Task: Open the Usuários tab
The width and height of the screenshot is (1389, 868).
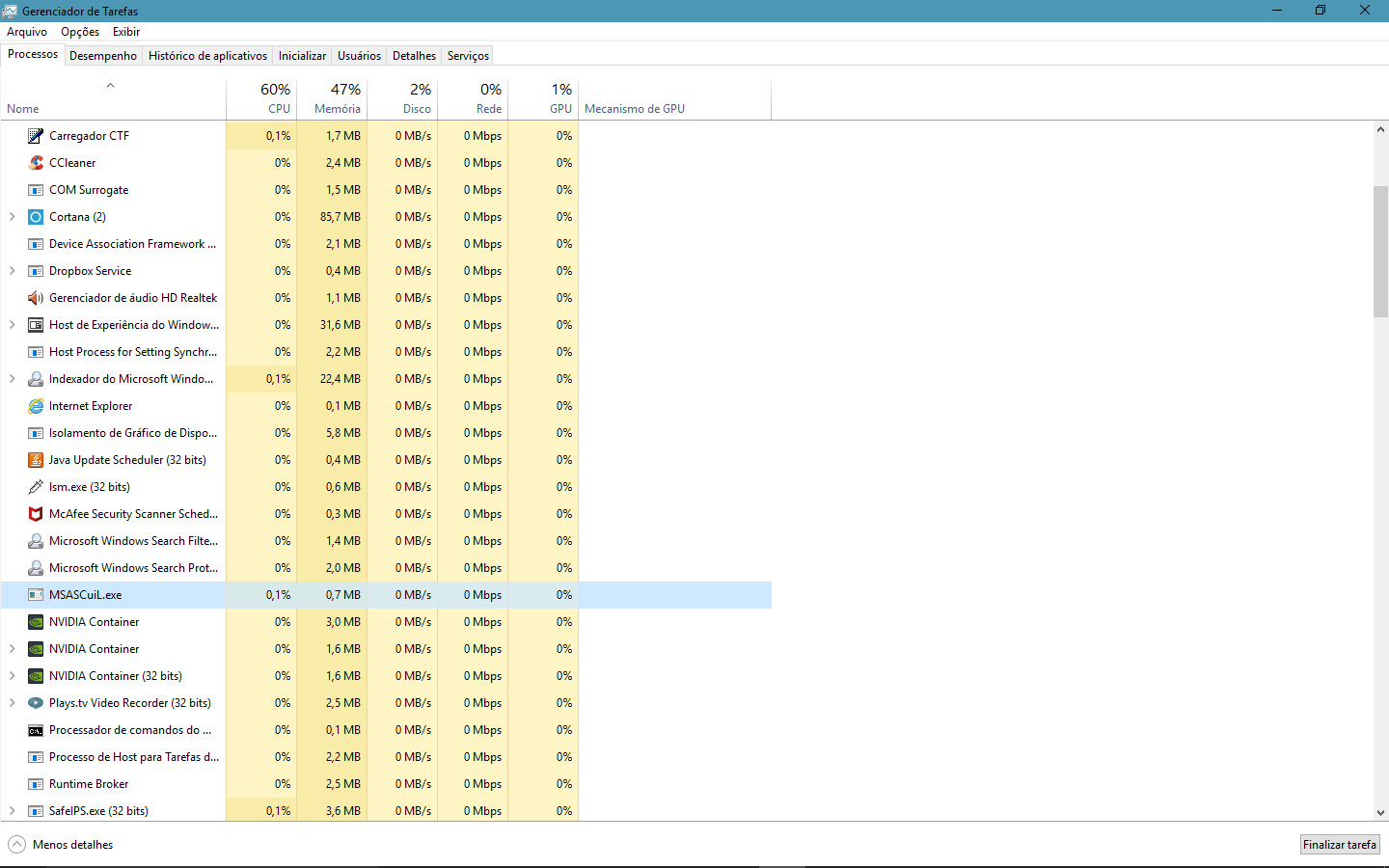Action: 359,56
